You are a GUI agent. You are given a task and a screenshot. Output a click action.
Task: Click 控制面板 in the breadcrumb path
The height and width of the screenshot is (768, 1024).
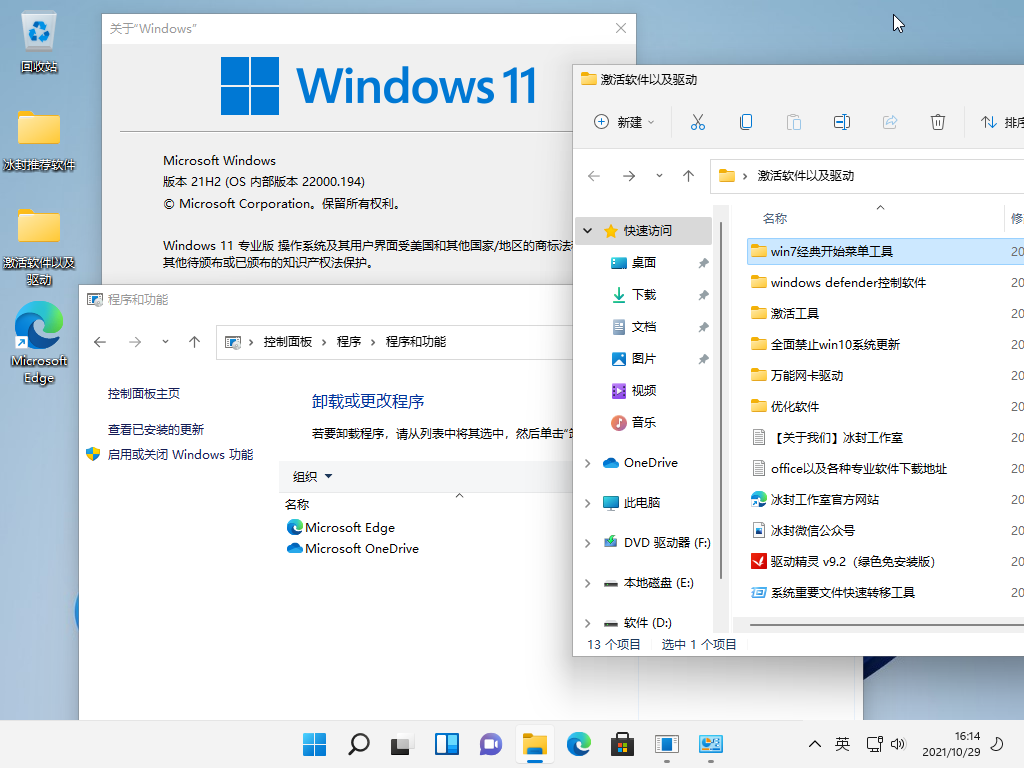[x=287, y=342]
